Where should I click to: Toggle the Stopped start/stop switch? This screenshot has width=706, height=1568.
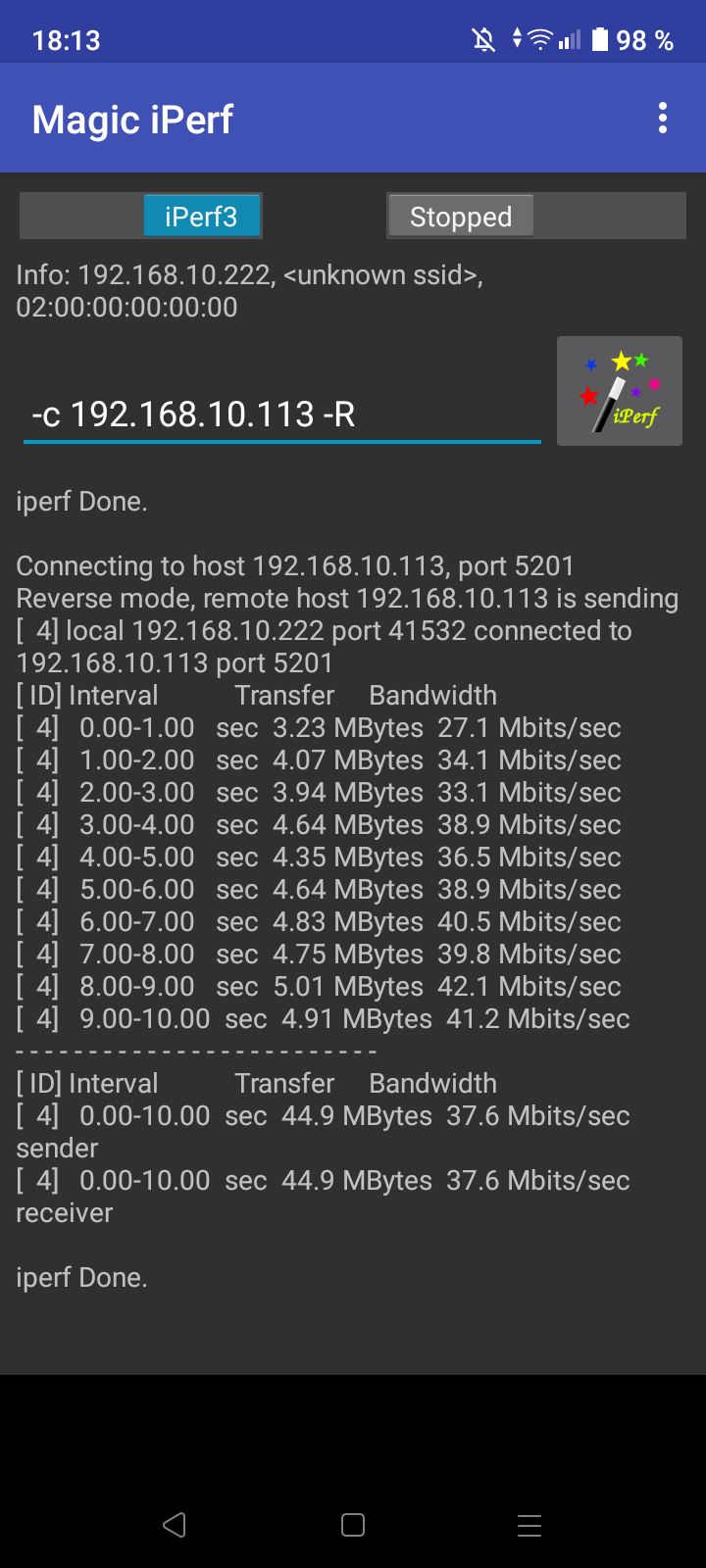(536, 216)
